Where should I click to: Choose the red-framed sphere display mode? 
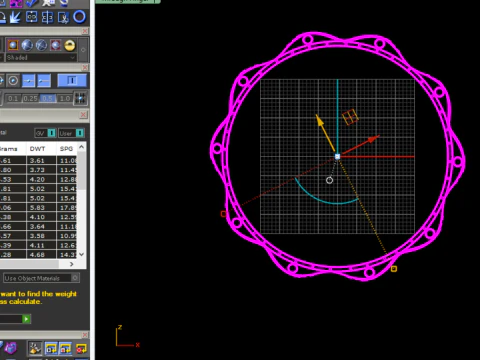click(56, 45)
